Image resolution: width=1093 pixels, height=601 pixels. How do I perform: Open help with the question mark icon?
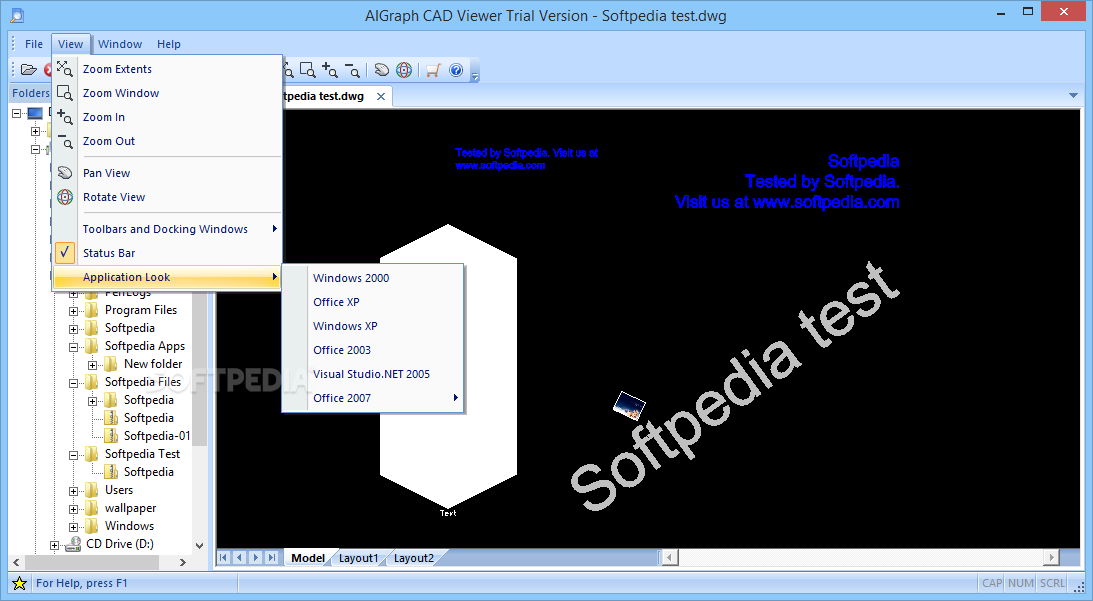coord(456,70)
